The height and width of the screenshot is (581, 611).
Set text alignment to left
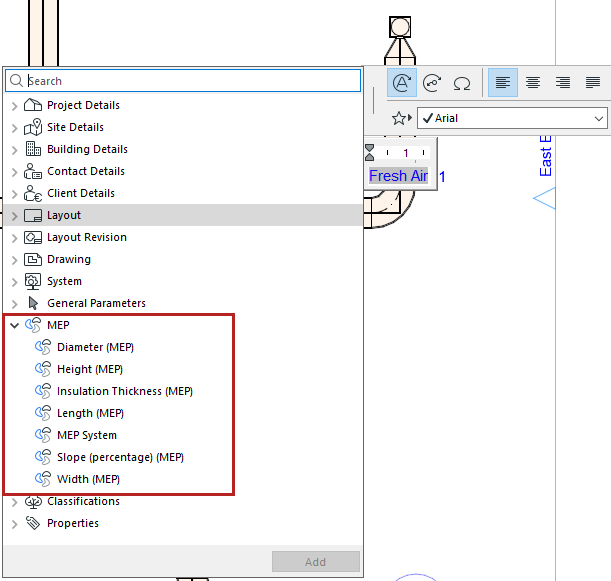[503, 83]
